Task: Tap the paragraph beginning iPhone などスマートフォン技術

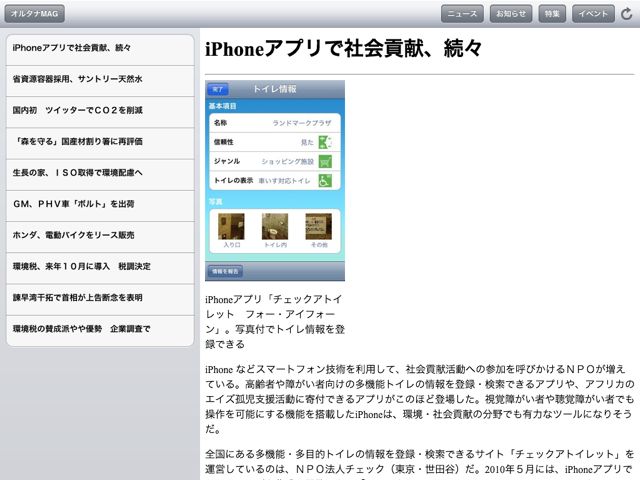Action: click(x=420, y=399)
